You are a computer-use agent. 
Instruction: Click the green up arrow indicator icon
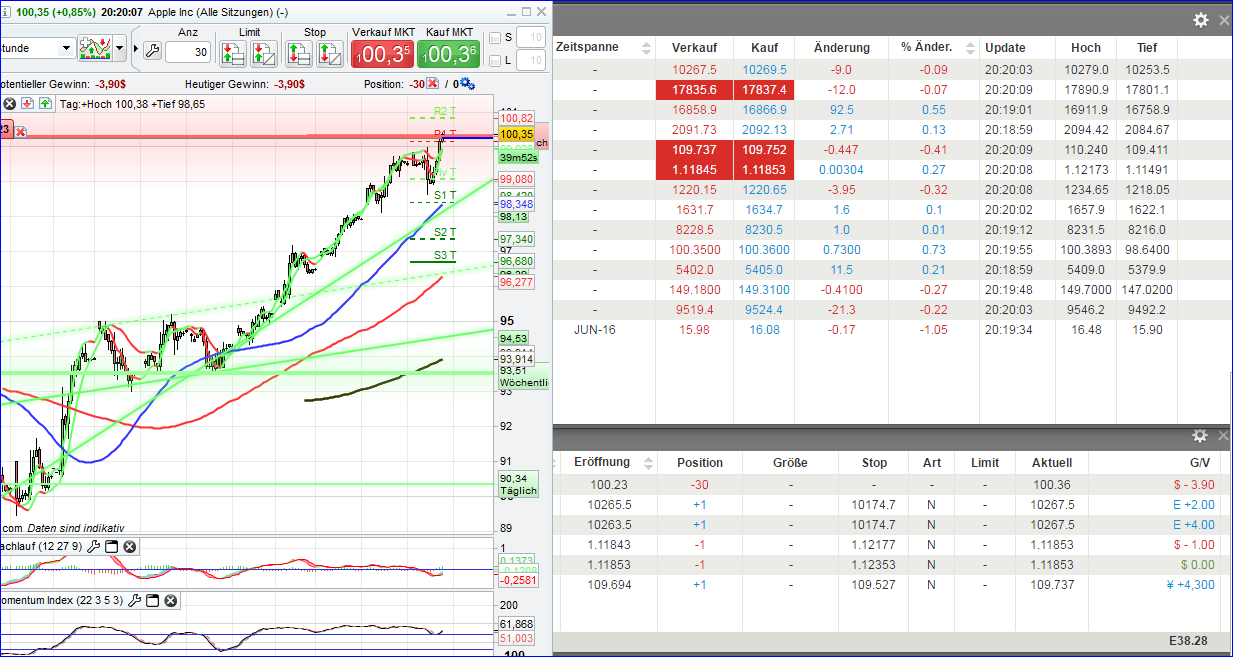pos(45,104)
